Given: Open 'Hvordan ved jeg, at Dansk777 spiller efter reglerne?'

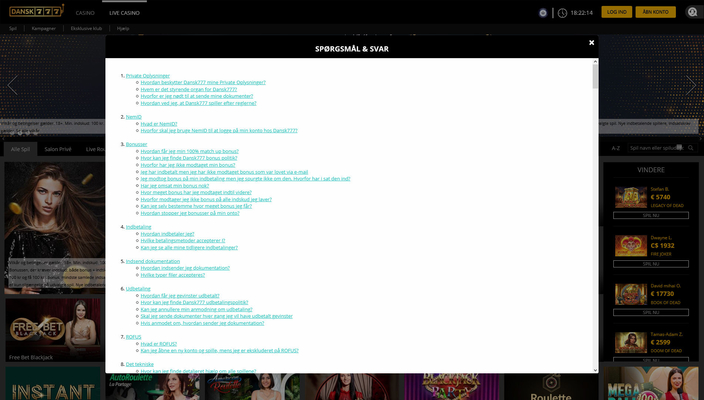Looking at the screenshot, I should tap(198, 103).
